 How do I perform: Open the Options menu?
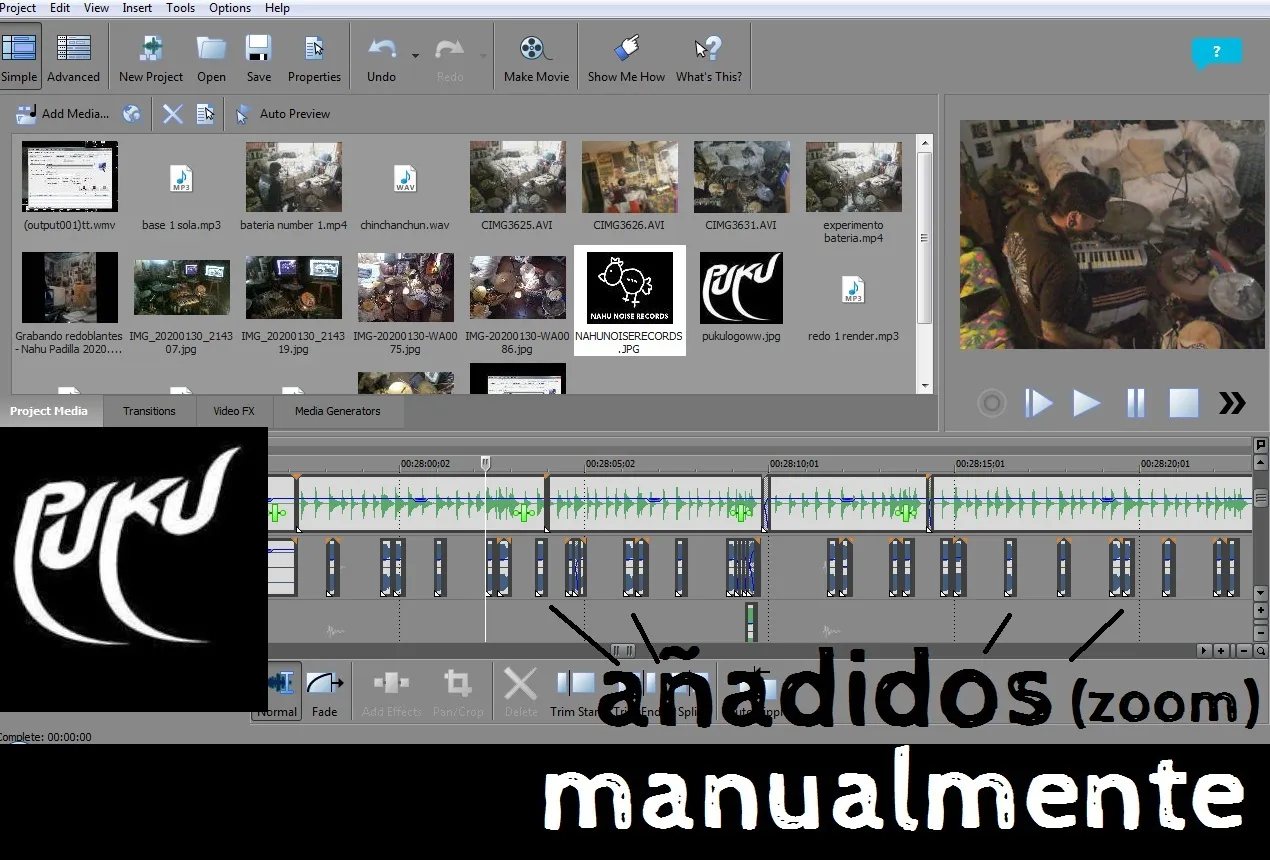click(230, 8)
